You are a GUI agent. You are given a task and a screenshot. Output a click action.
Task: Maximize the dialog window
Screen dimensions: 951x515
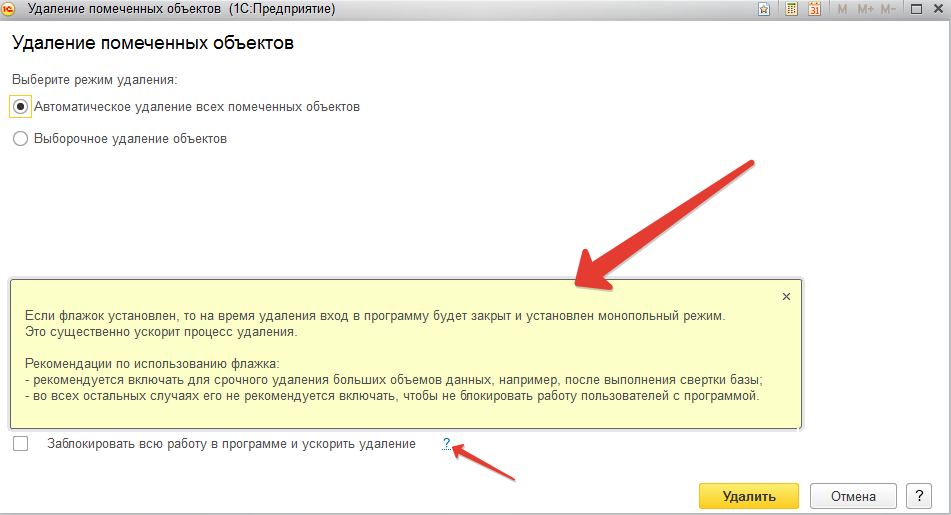click(916, 9)
